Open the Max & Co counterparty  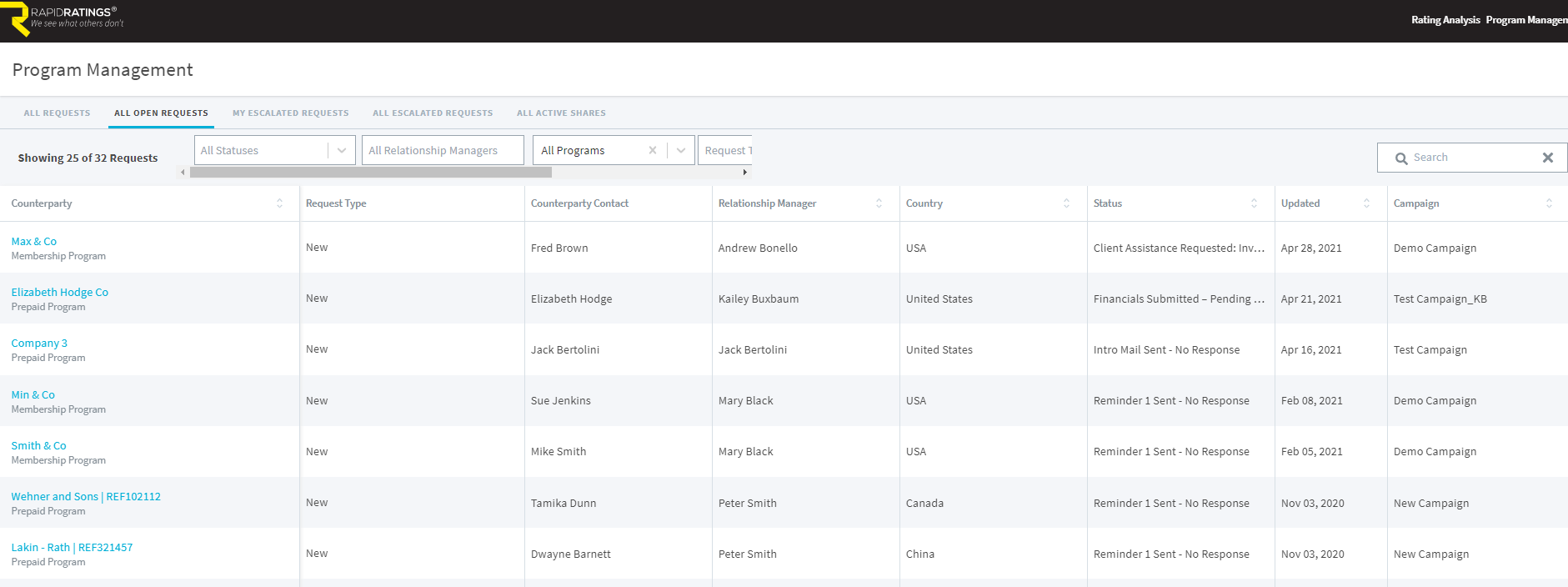[x=34, y=242]
